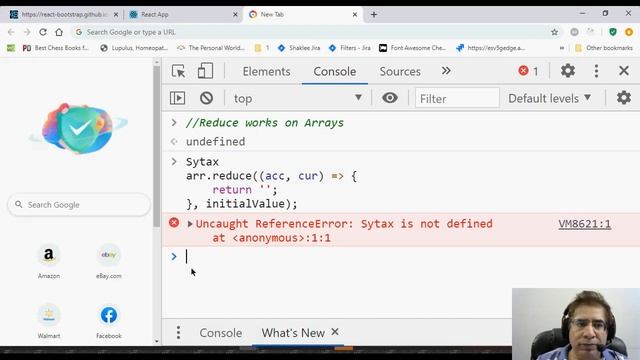This screenshot has height=360, width=640.
Task: Go back with the browser back arrow
Action: 11,32
